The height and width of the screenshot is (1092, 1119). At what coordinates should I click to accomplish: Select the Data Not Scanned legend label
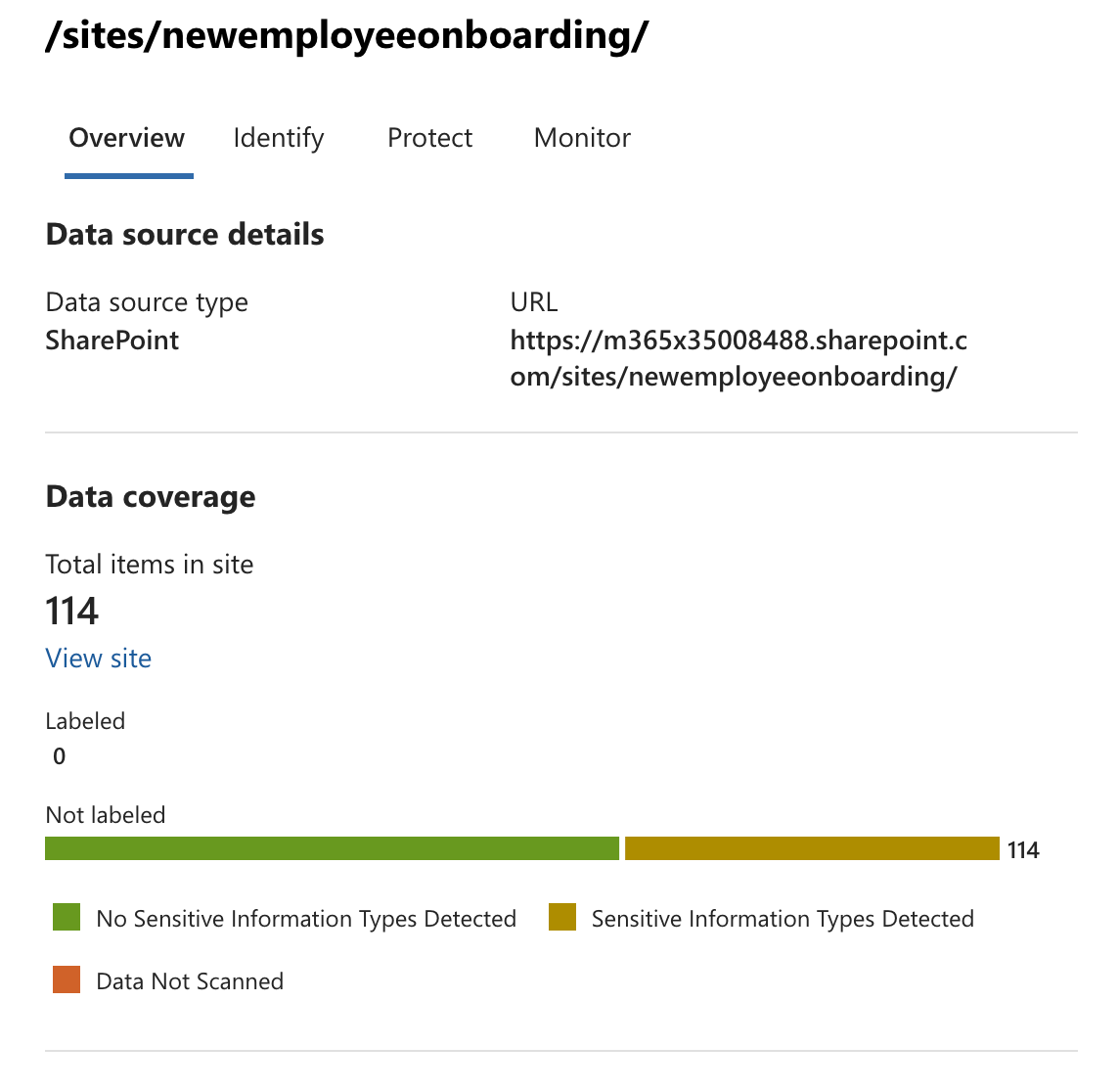190,981
